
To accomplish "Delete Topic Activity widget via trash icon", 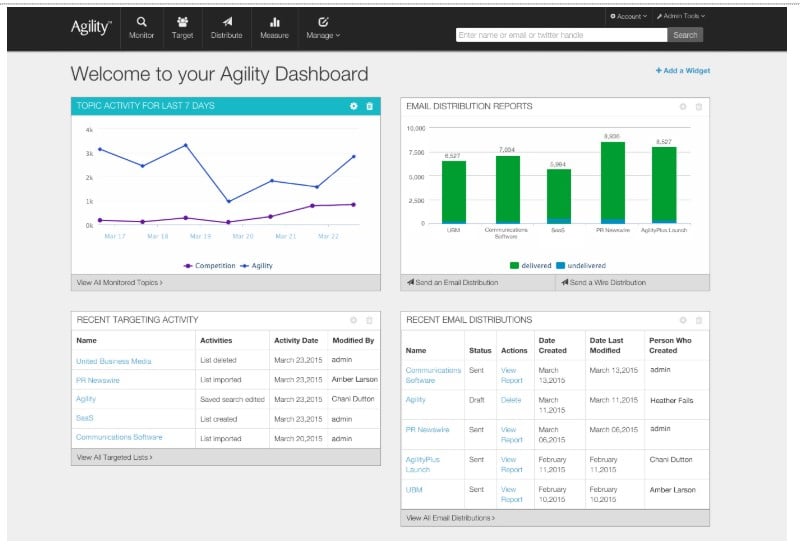I will [x=369, y=106].
